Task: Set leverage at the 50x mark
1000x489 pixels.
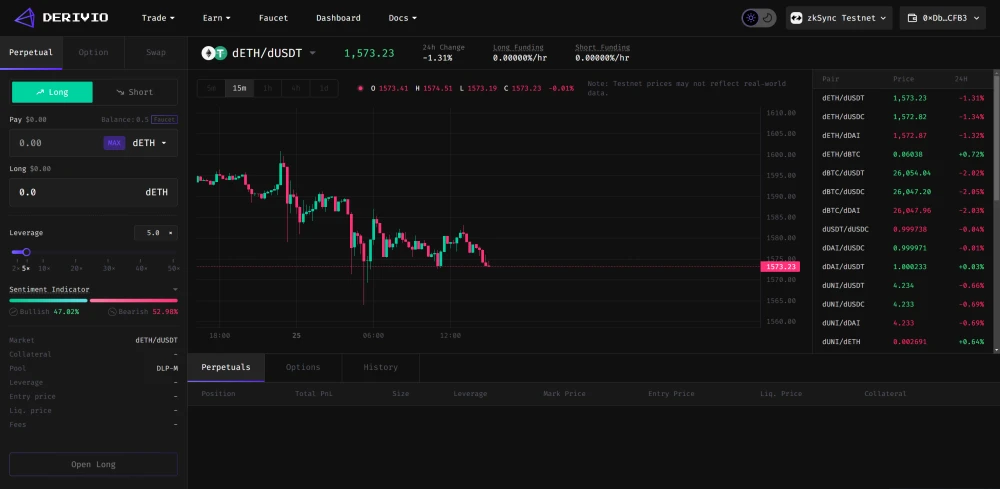Action: coord(173,268)
